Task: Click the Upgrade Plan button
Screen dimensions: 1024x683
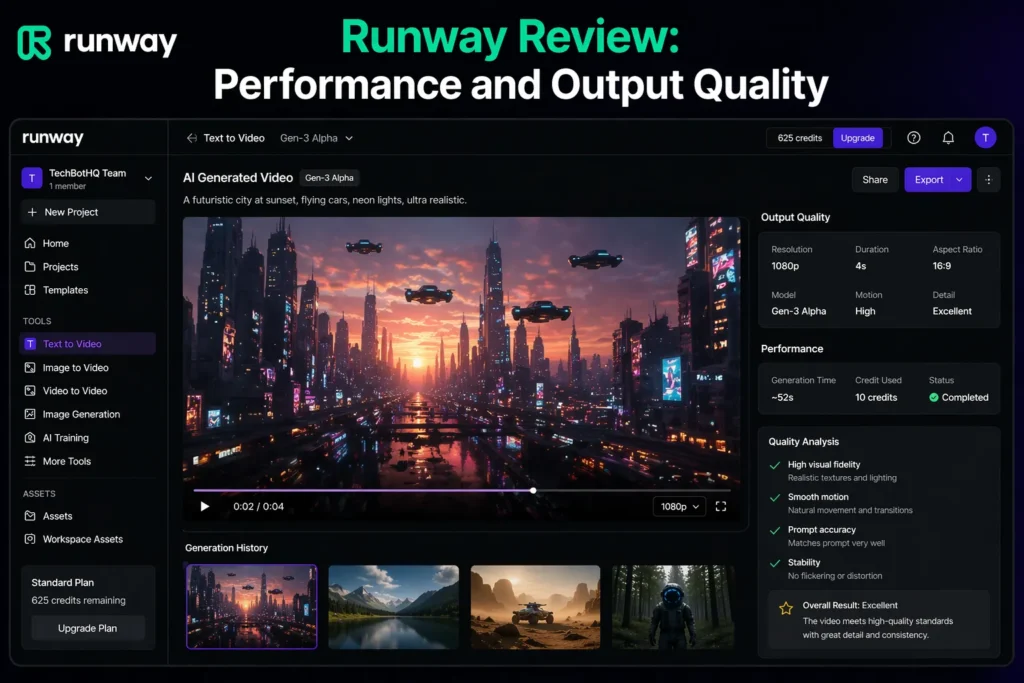Action: pyautogui.click(x=88, y=628)
